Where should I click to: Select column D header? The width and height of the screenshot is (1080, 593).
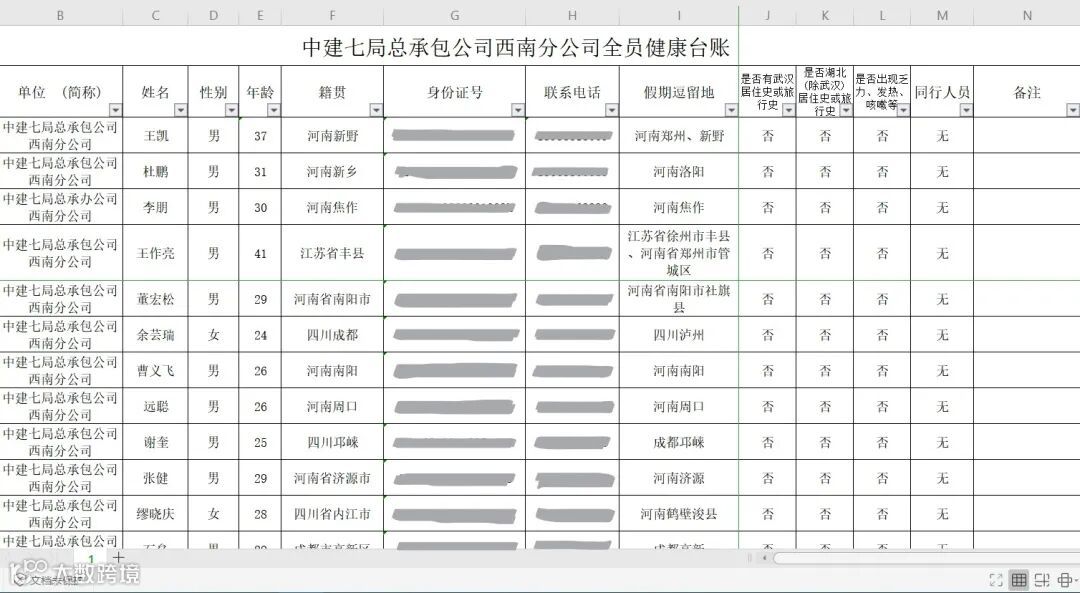214,15
